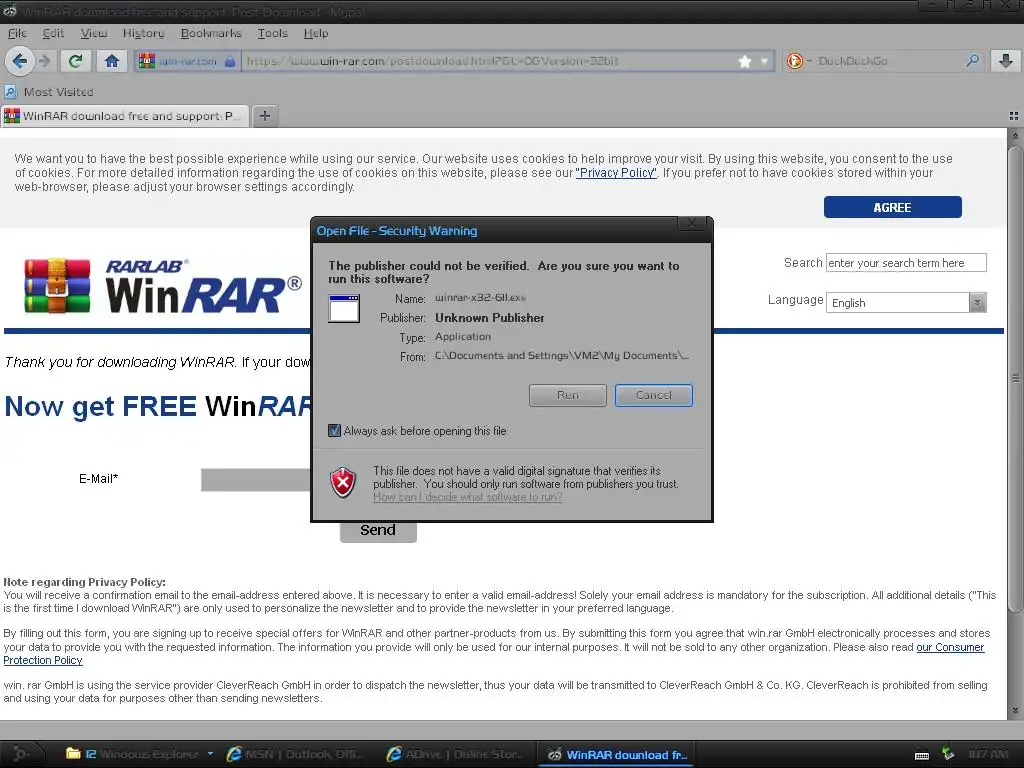Image resolution: width=1024 pixels, height=768 pixels.
Task: Open the Privacy Policy link
Action: [616, 173]
